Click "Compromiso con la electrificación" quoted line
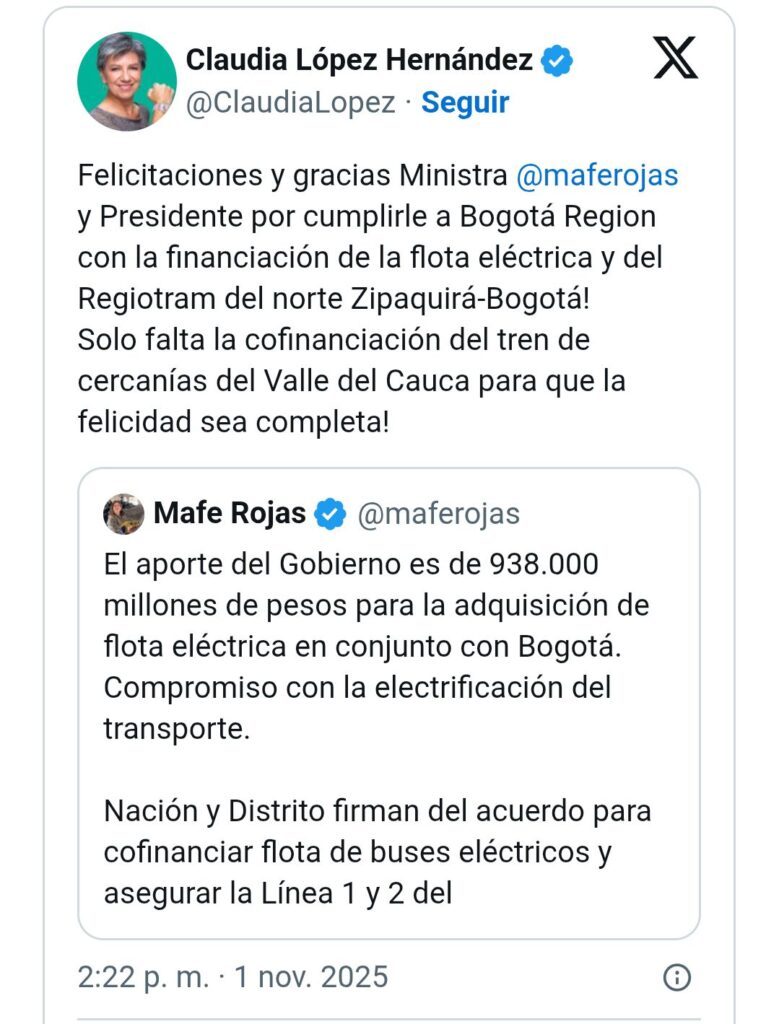779x1024 pixels. pyautogui.click(x=357, y=688)
